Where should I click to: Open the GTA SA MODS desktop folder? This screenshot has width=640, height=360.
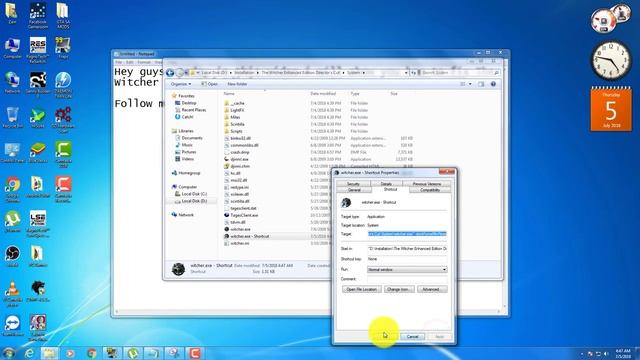point(63,15)
